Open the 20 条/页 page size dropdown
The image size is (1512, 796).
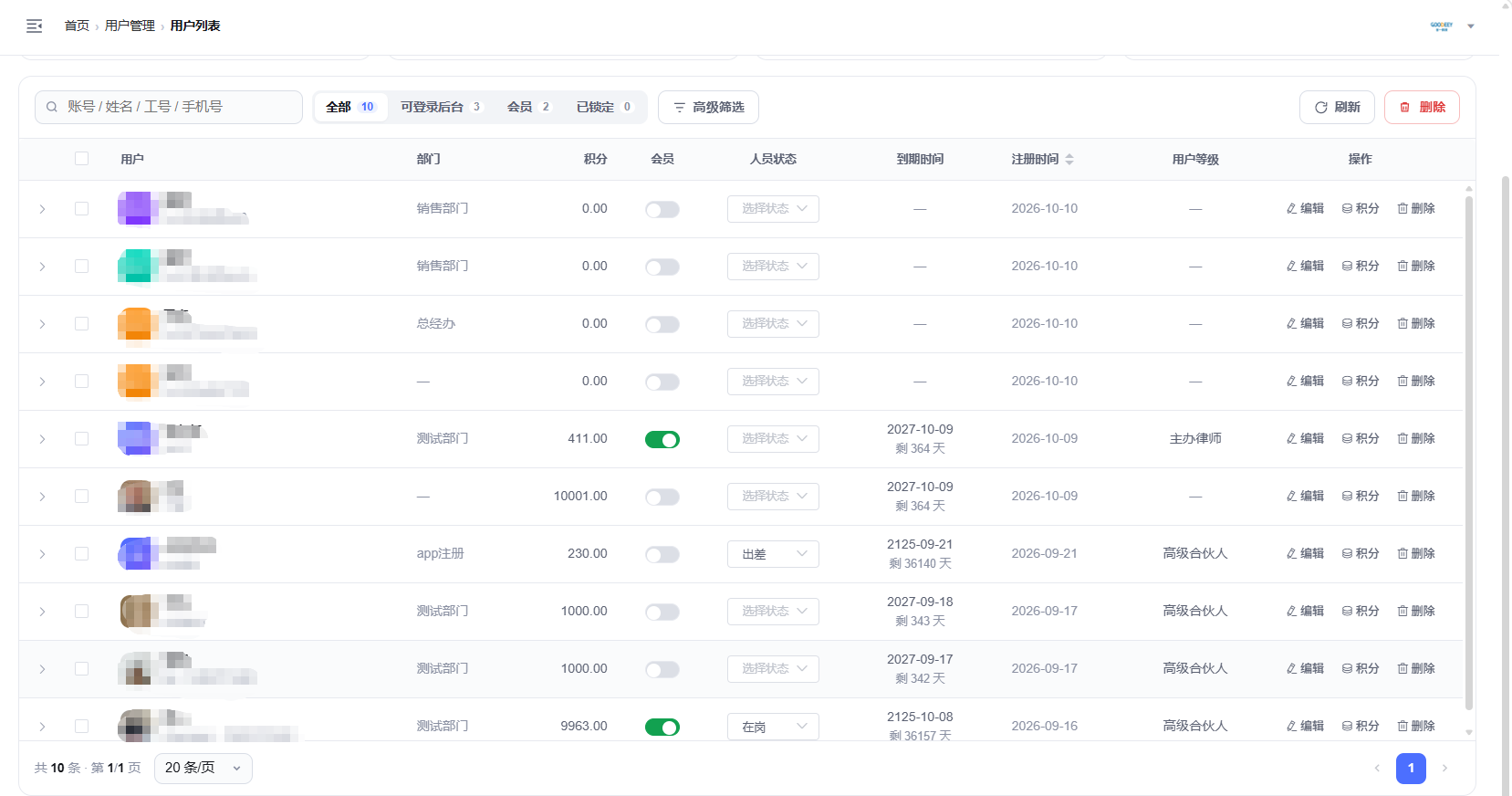pyautogui.click(x=203, y=768)
